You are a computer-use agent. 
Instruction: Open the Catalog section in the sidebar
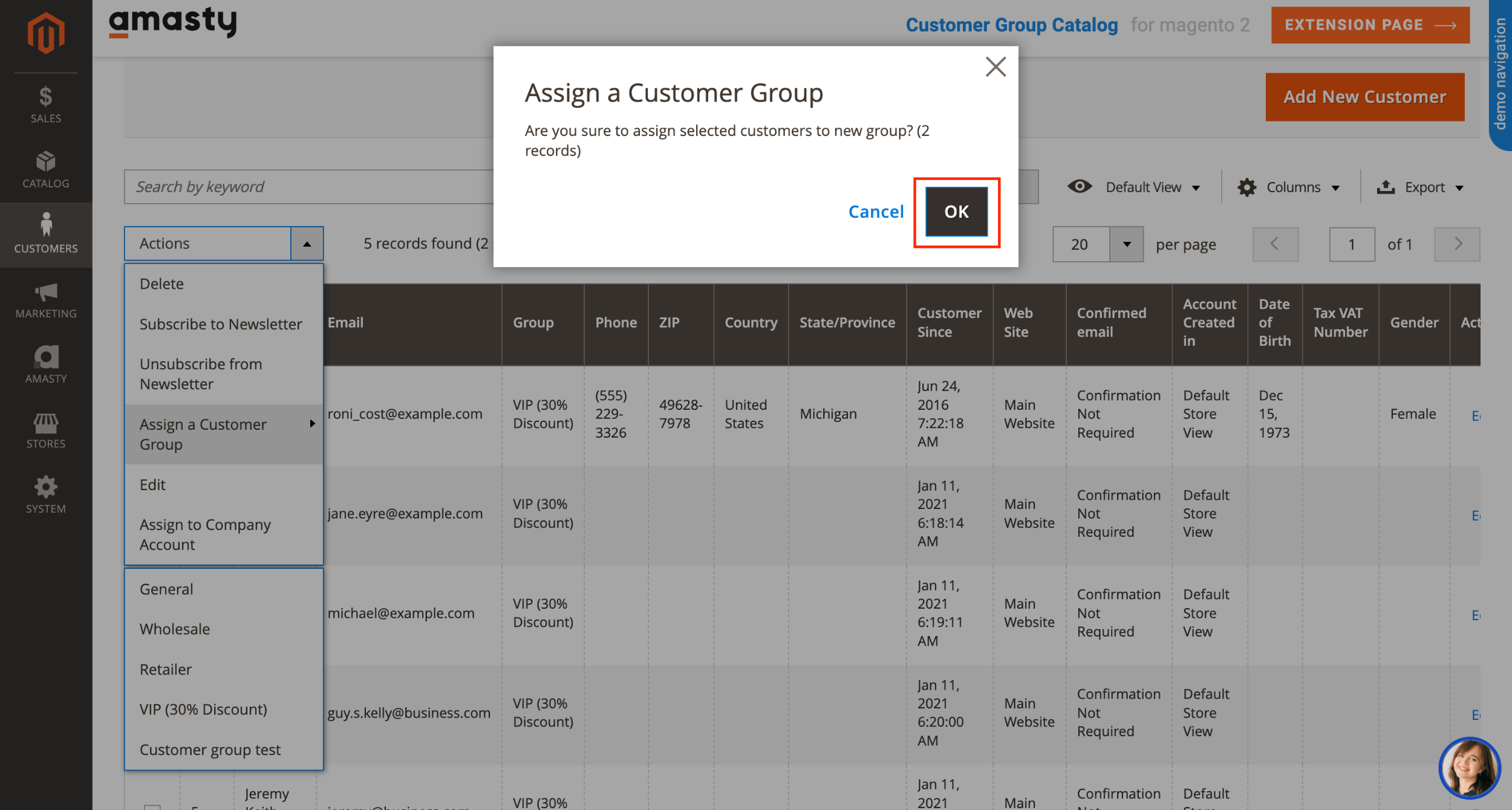(x=45, y=169)
